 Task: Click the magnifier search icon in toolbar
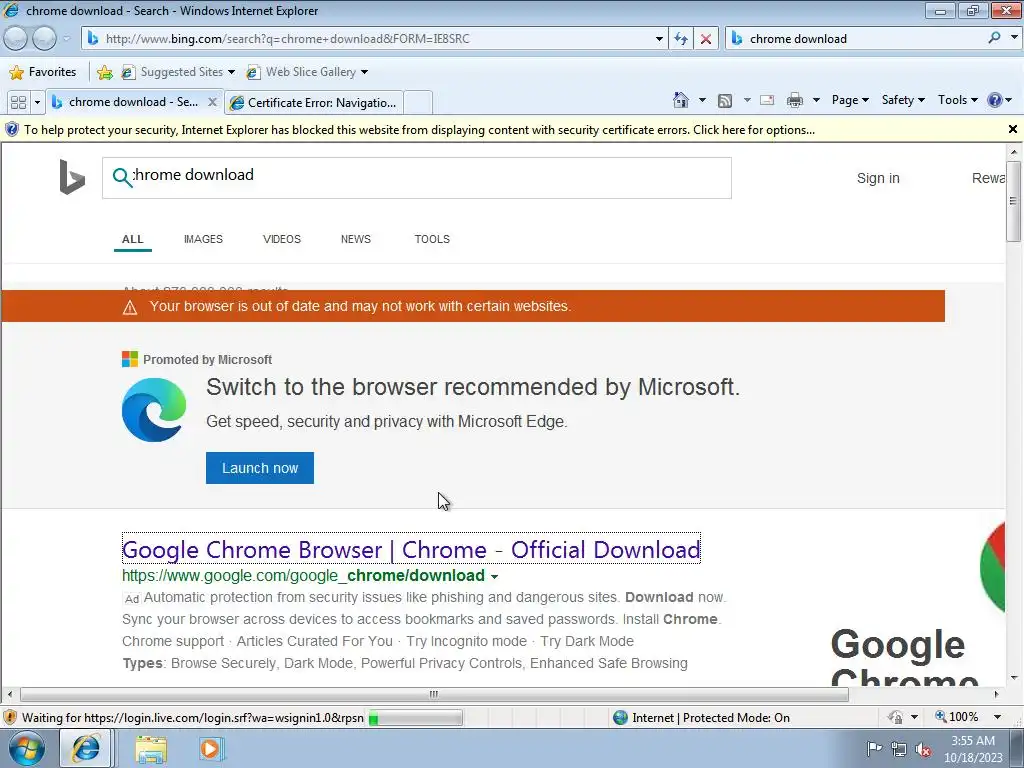994,38
